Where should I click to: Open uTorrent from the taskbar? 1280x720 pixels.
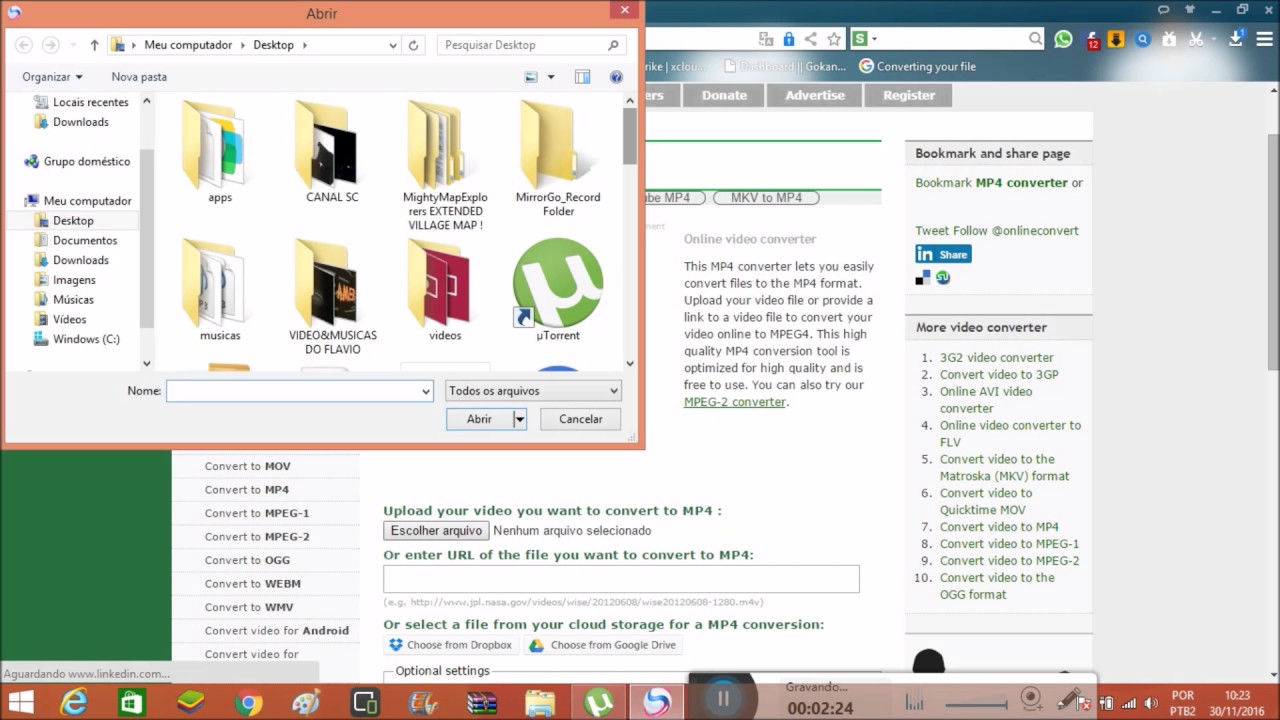pyautogui.click(x=598, y=703)
